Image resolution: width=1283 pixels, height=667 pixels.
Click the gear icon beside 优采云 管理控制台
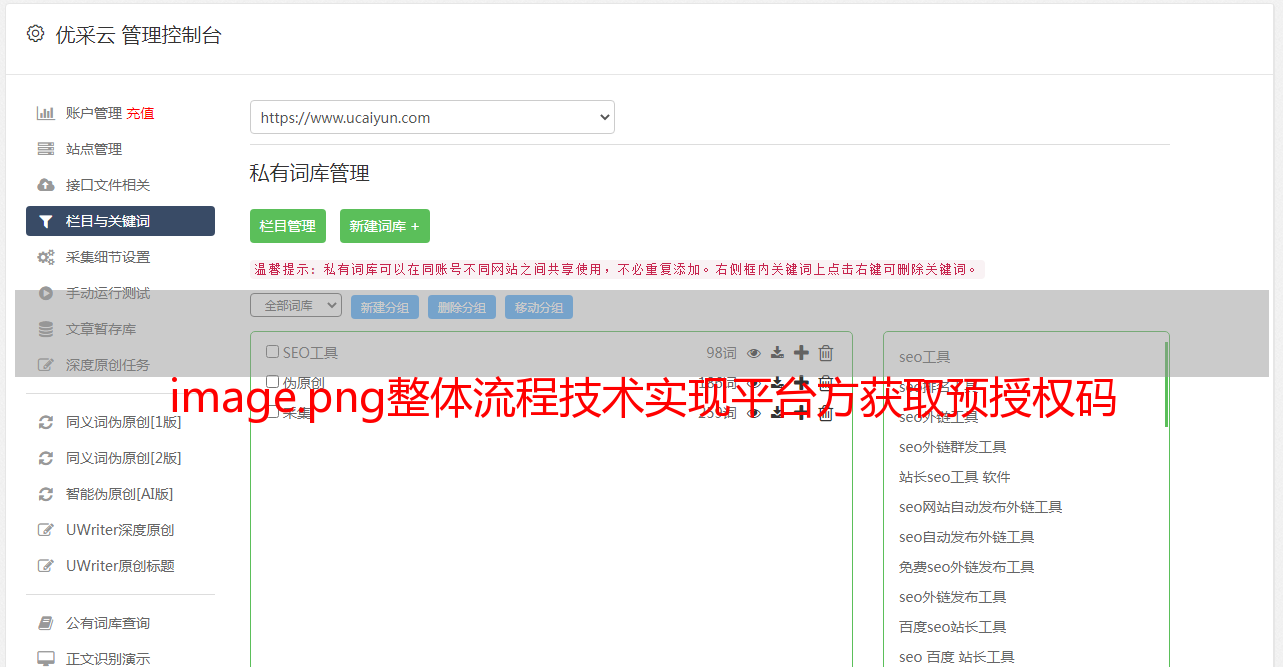(x=36, y=34)
